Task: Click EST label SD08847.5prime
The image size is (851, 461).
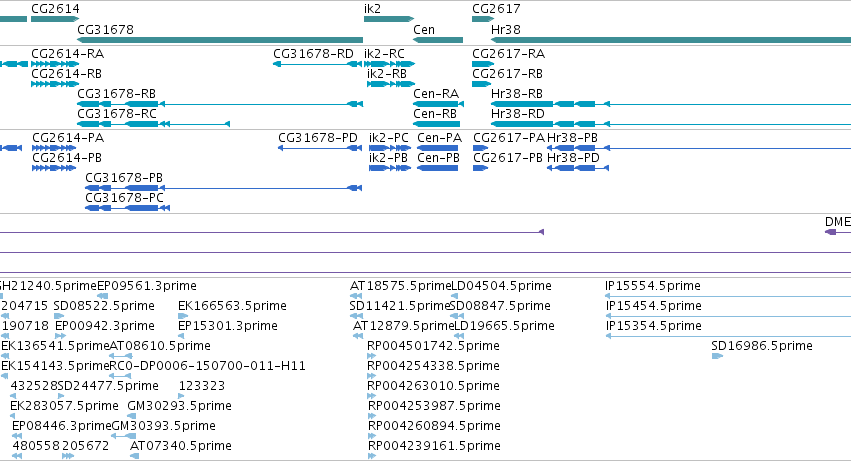Action: (x=500, y=306)
